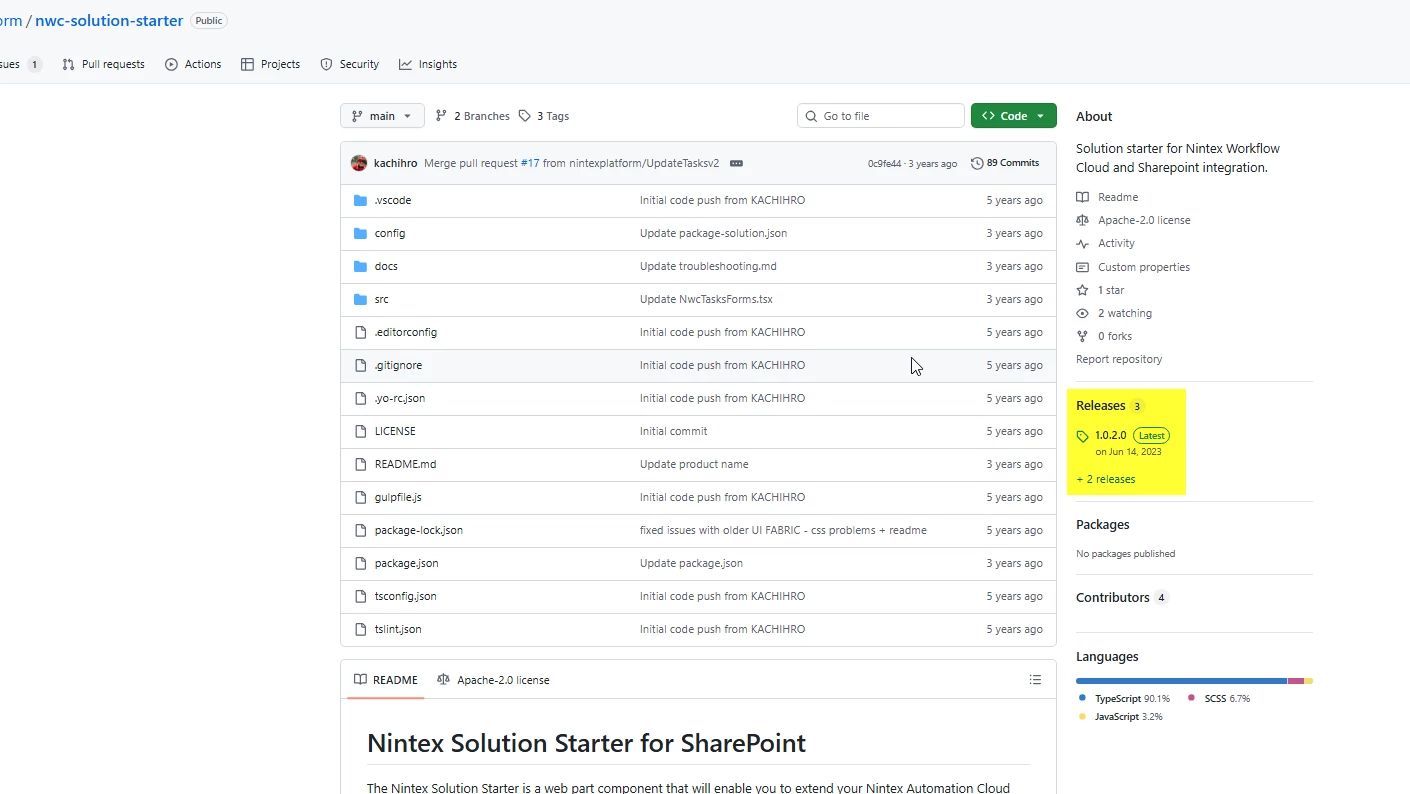Click the src folder icon

(361, 299)
